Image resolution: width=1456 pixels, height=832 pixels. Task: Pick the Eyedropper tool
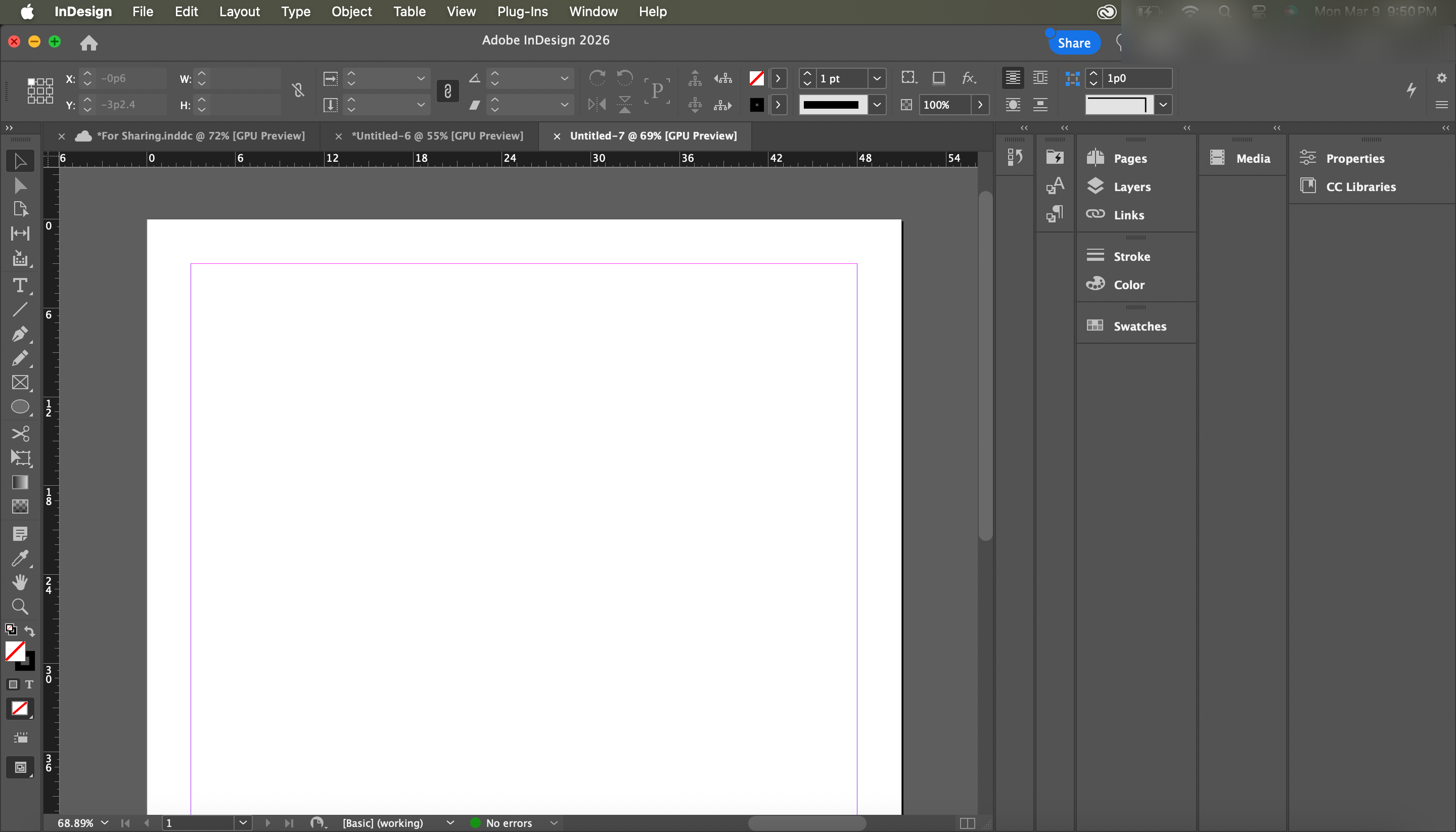(x=20, y=558)
